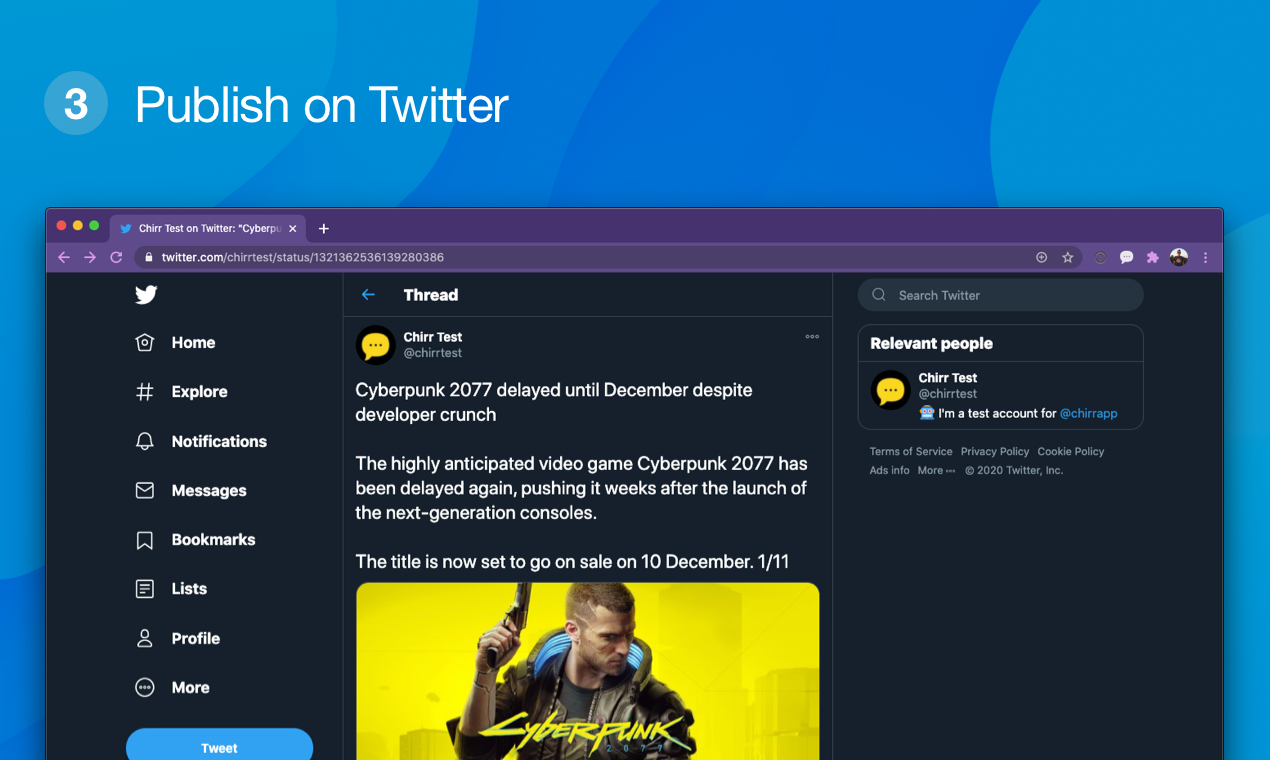Open a new tab with plus button
The width and height of the screenshot is (1270, 760).
[323, 228]
